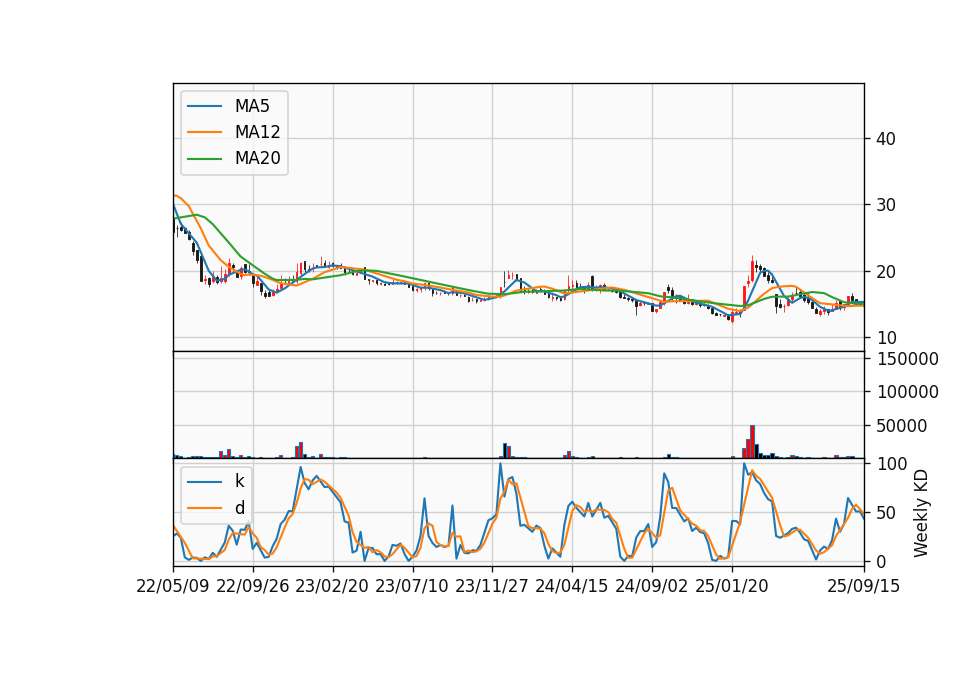Click the MA12 legend label
Image resolution: width=960 pixels, height=690 pixels.
tap(257, 132)
